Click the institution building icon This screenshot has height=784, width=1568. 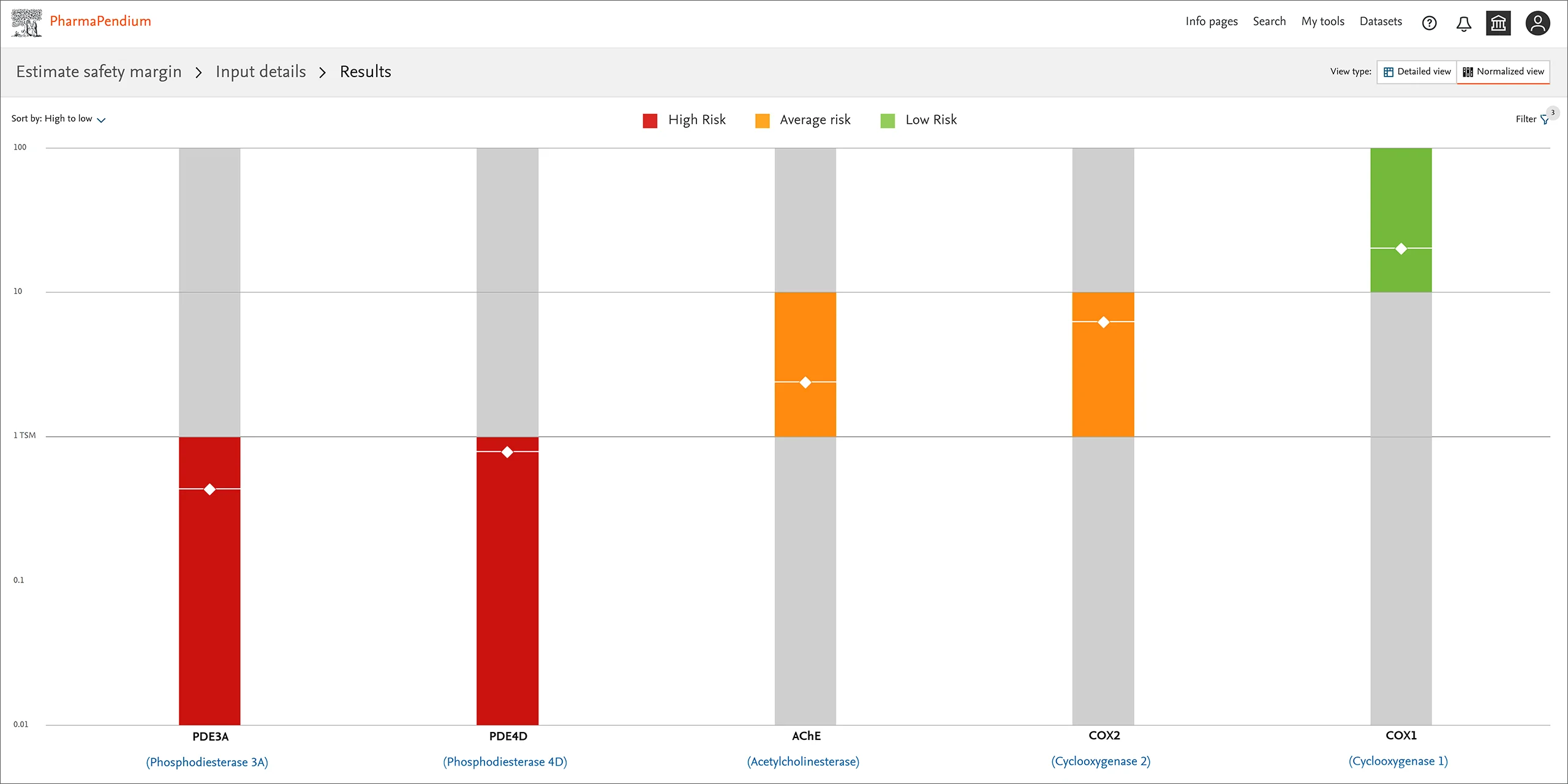coord(1498,23)
